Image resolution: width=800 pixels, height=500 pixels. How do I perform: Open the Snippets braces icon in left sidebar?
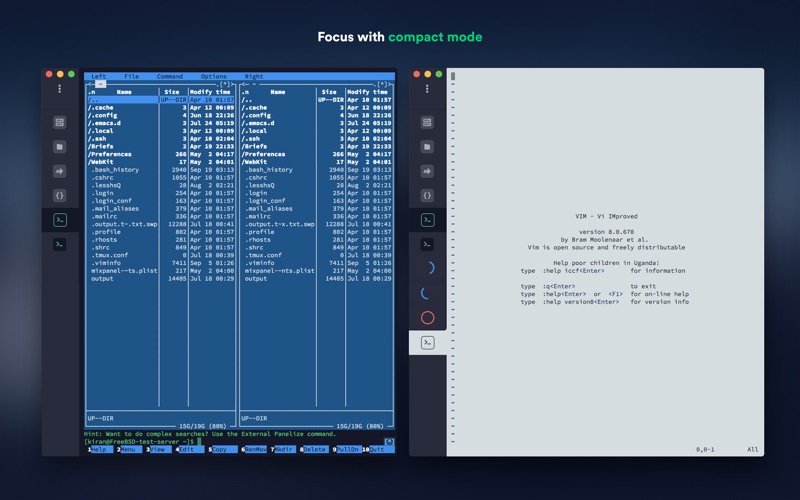(60, 195)
